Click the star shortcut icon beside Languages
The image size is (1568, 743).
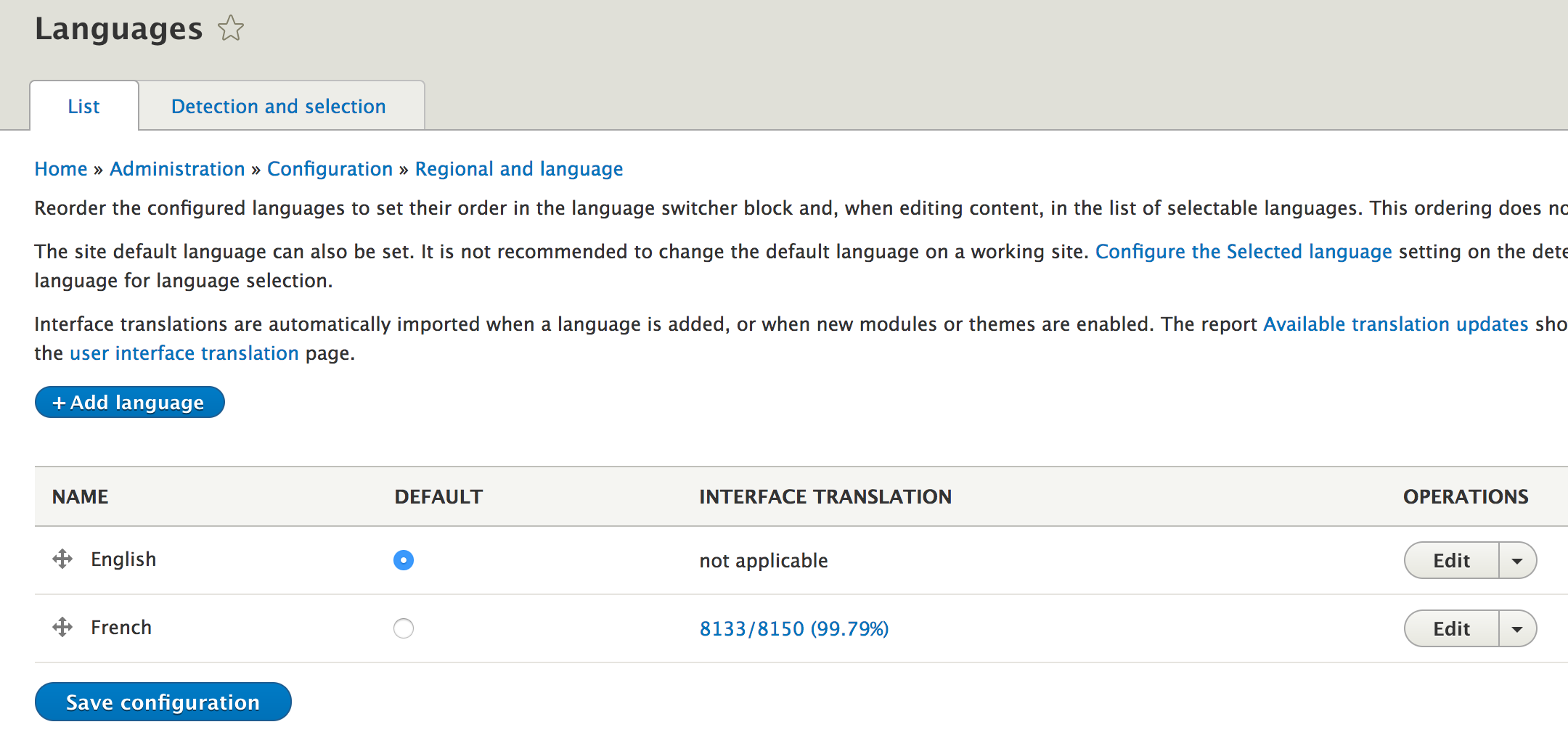tap(231, 29)
